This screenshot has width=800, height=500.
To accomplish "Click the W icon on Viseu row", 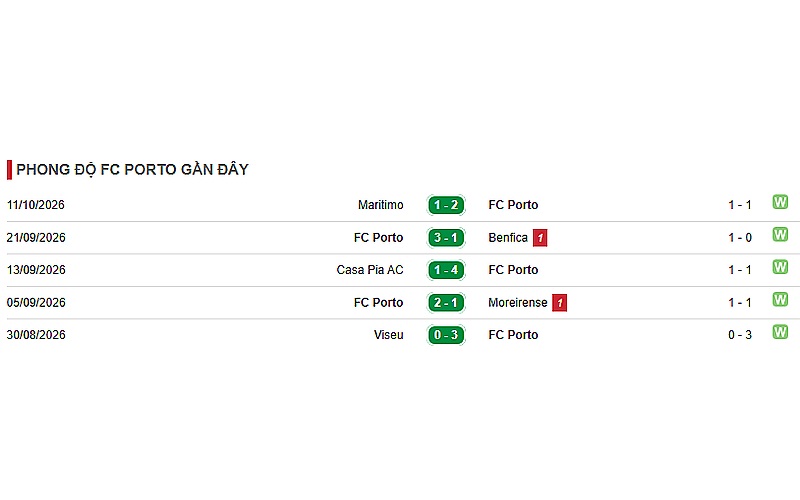I will 780,332.
